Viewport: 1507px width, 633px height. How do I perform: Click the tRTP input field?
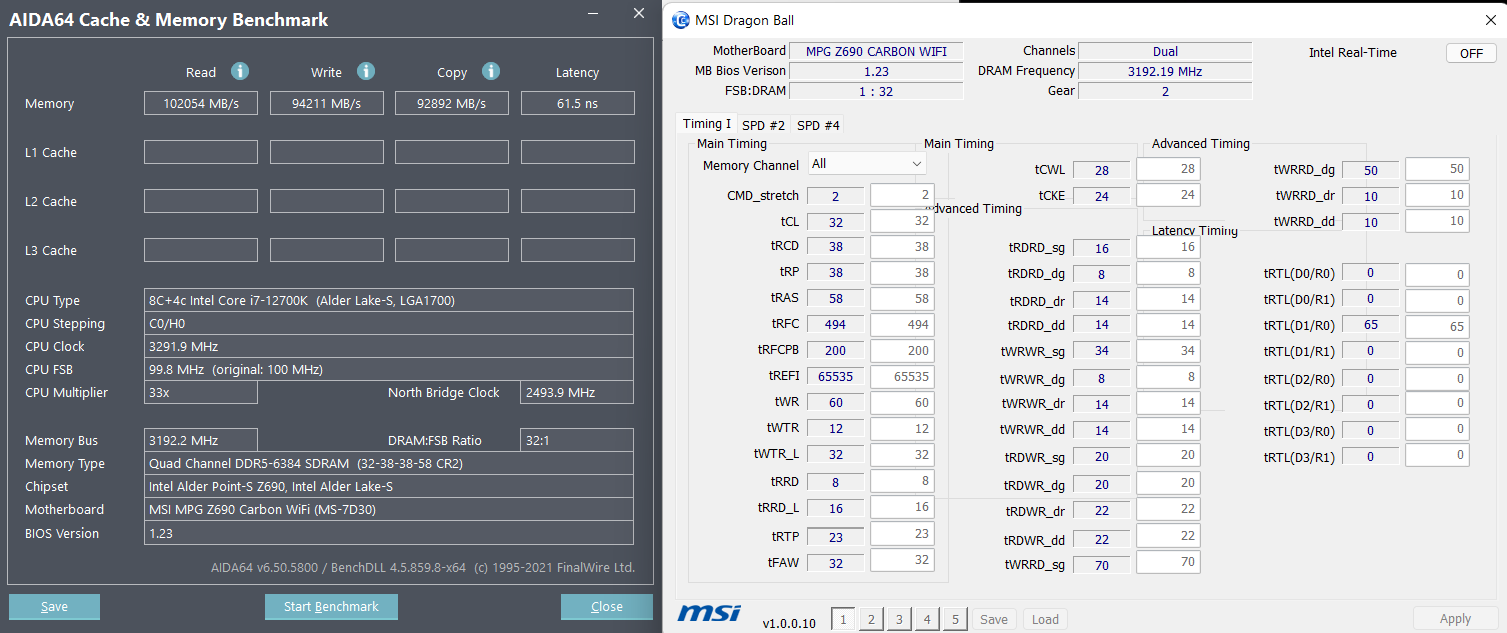(902, 534)
